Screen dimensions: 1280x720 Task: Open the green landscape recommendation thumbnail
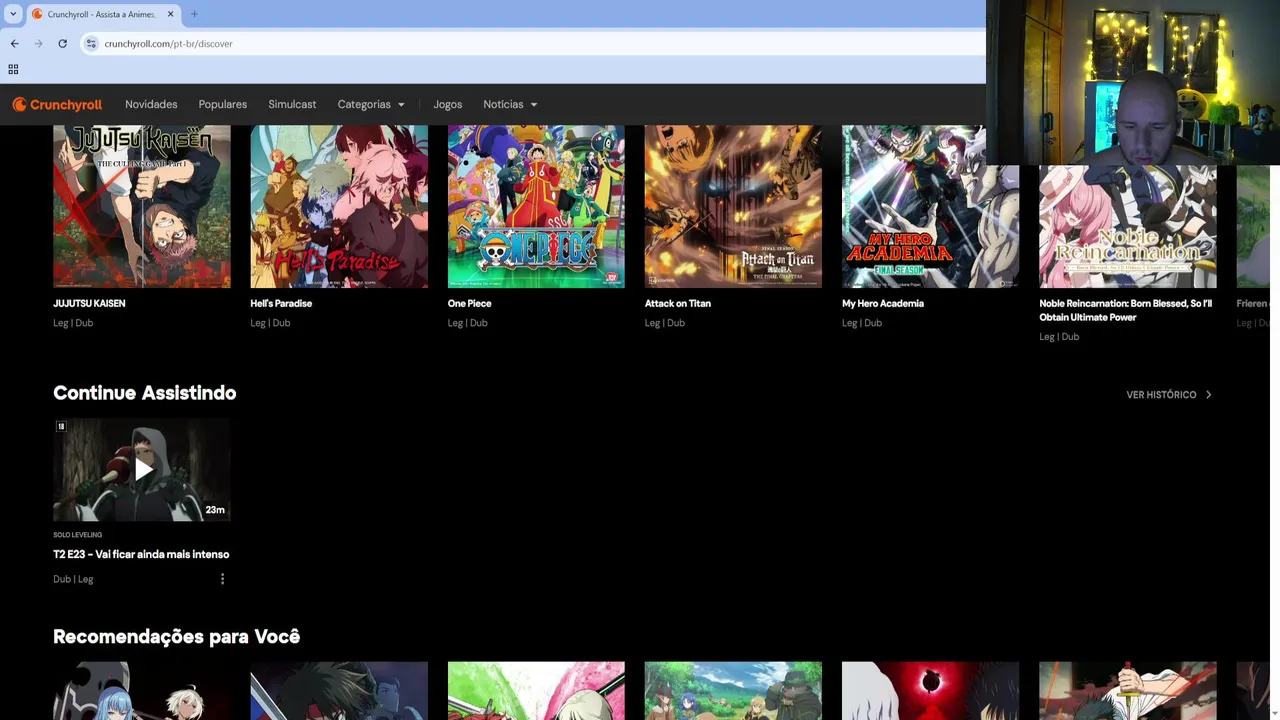click(733, 691)
